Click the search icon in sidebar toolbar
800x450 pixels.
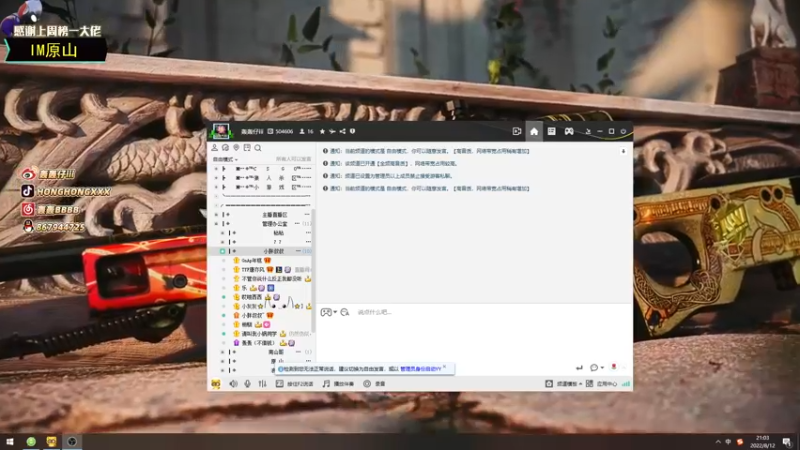click(258, 147)
